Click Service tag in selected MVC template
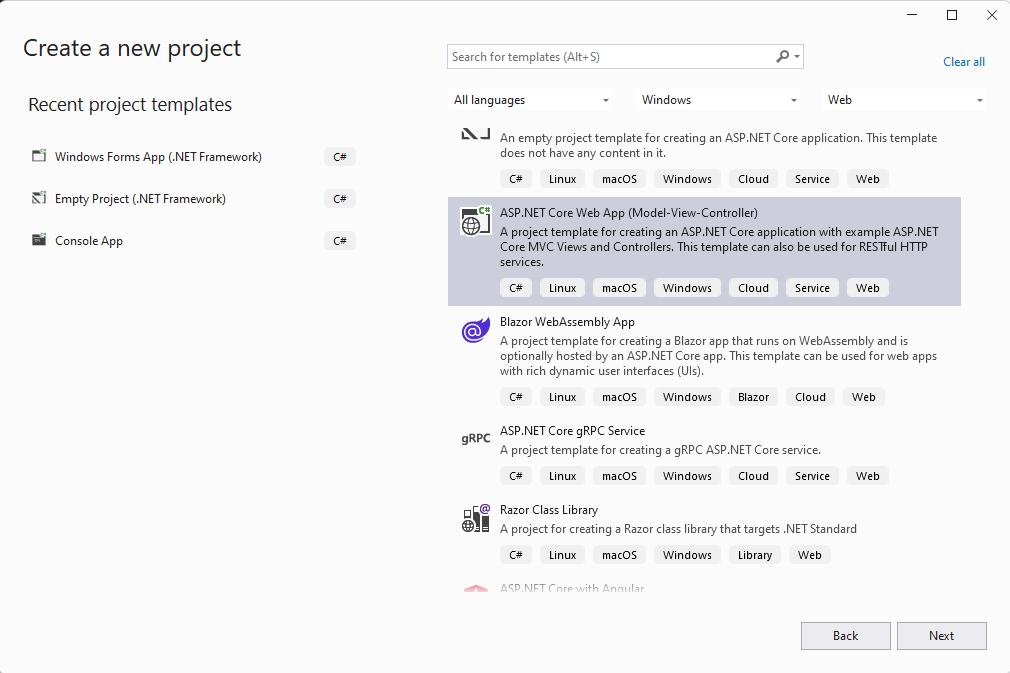 tap(812, 288)
